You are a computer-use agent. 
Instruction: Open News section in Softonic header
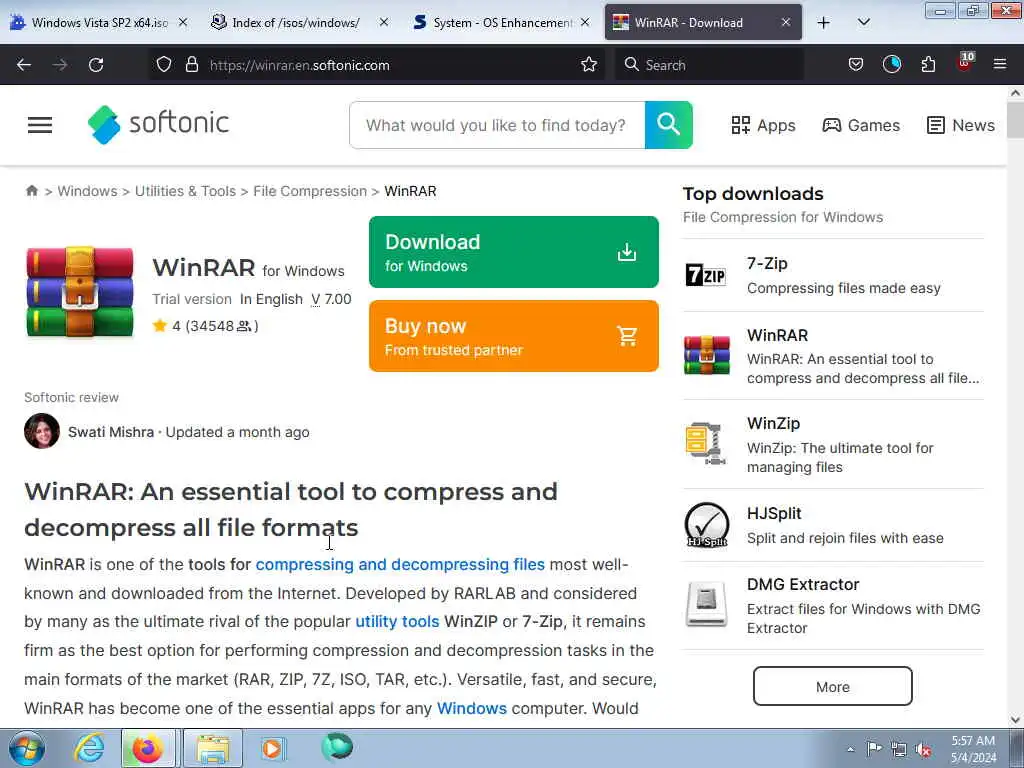pyautogui.click(x=961, y=125)
